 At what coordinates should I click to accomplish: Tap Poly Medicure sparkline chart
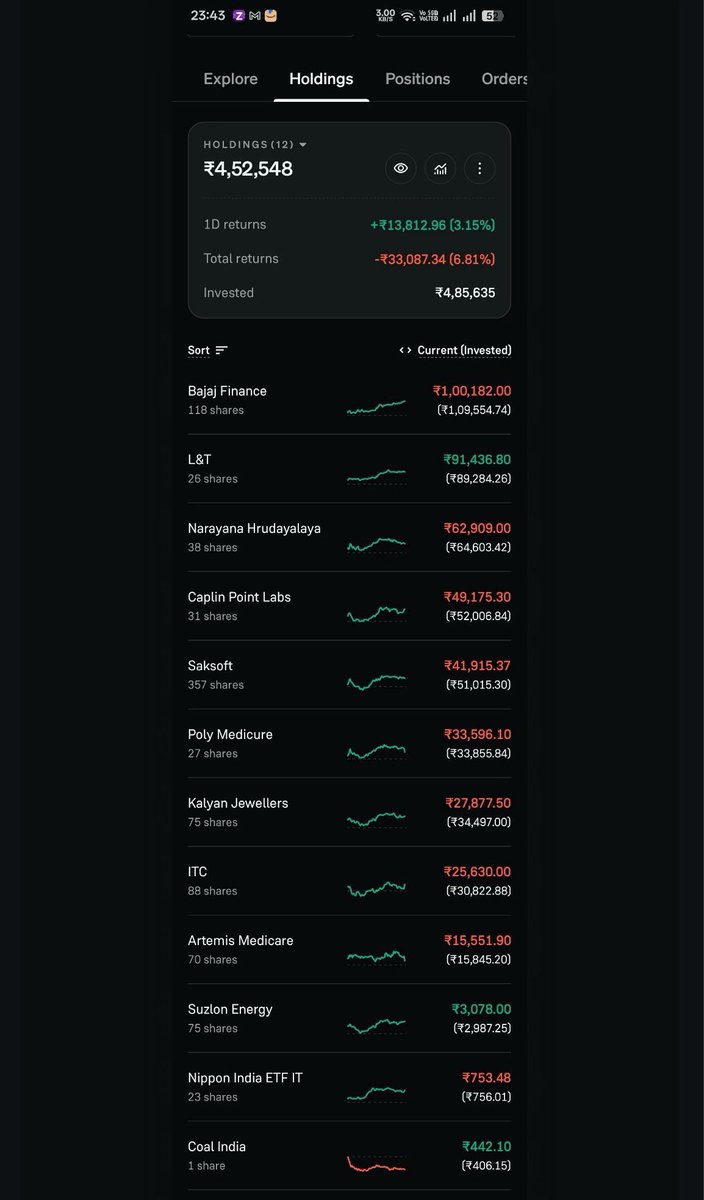(x=376, y=750)
